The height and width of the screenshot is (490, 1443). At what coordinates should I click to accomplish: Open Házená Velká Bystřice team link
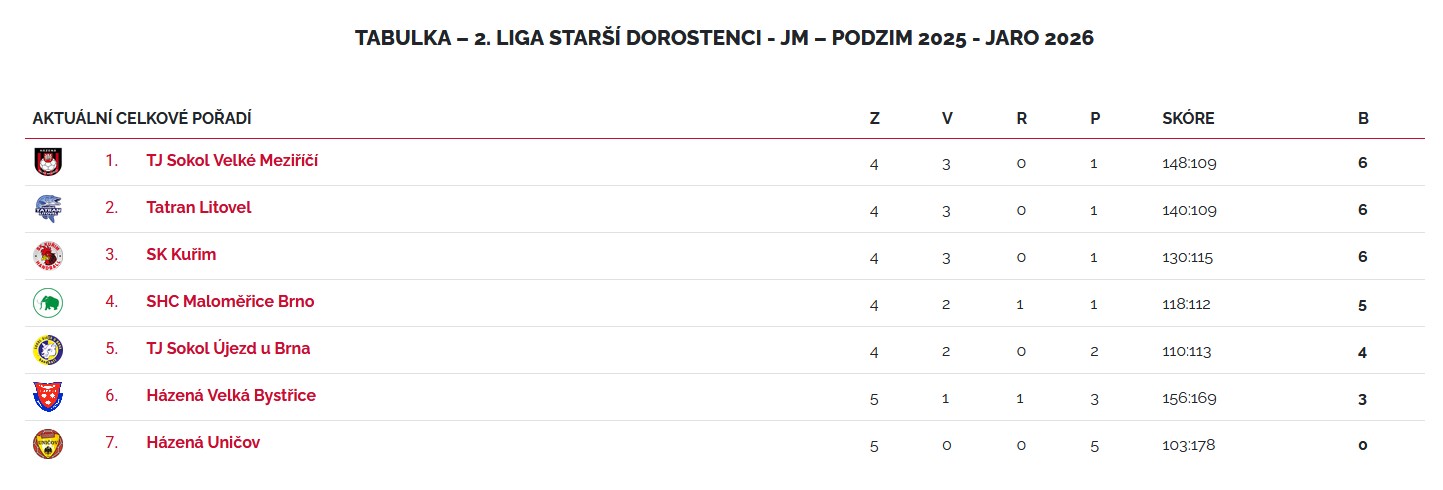[x=231, y=395]
